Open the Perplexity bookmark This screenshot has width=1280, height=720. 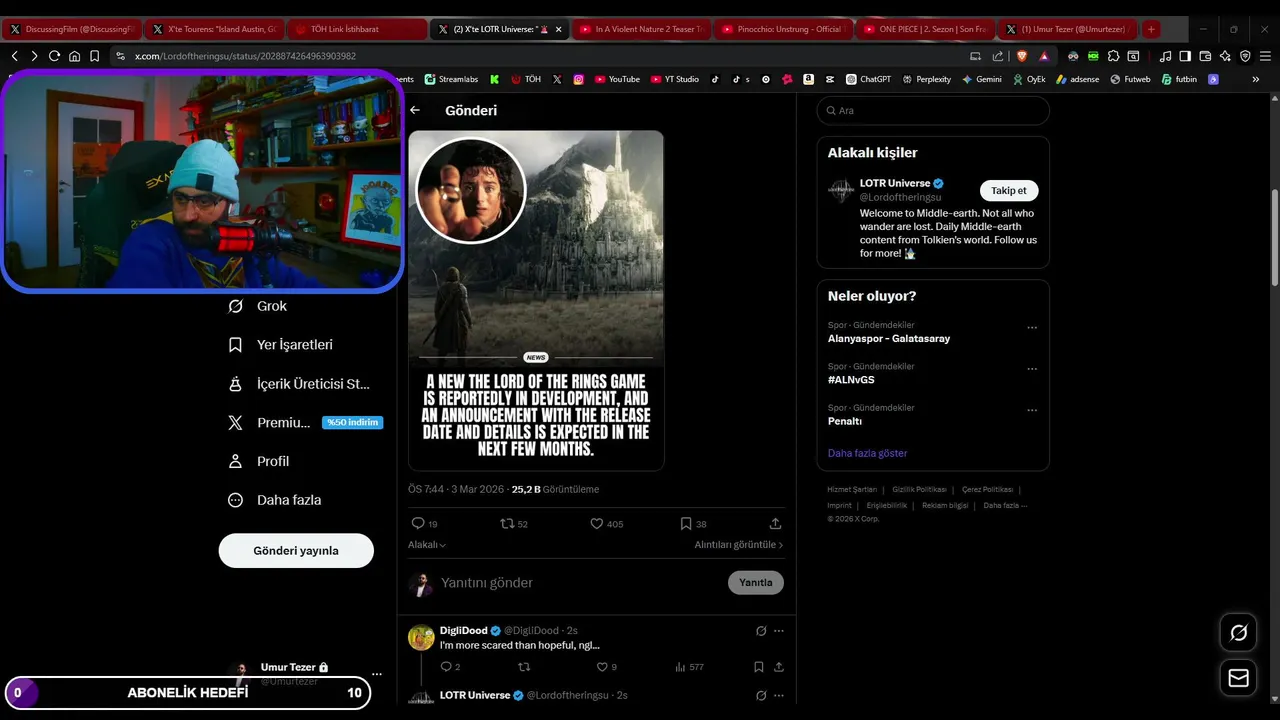pos(926,79)
